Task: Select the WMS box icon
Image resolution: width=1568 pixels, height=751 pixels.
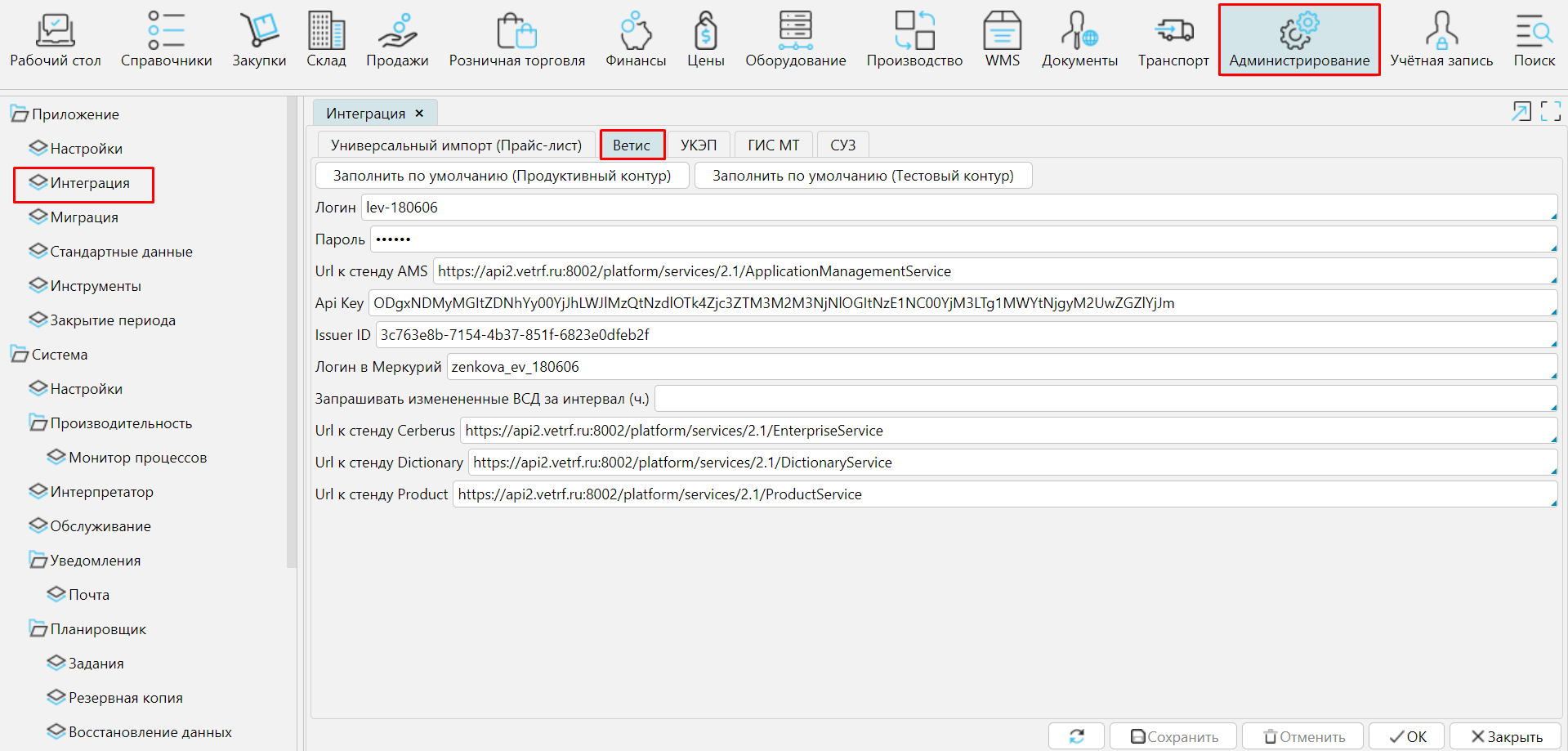Action: pyautogui.click(x=1002, y=31)
